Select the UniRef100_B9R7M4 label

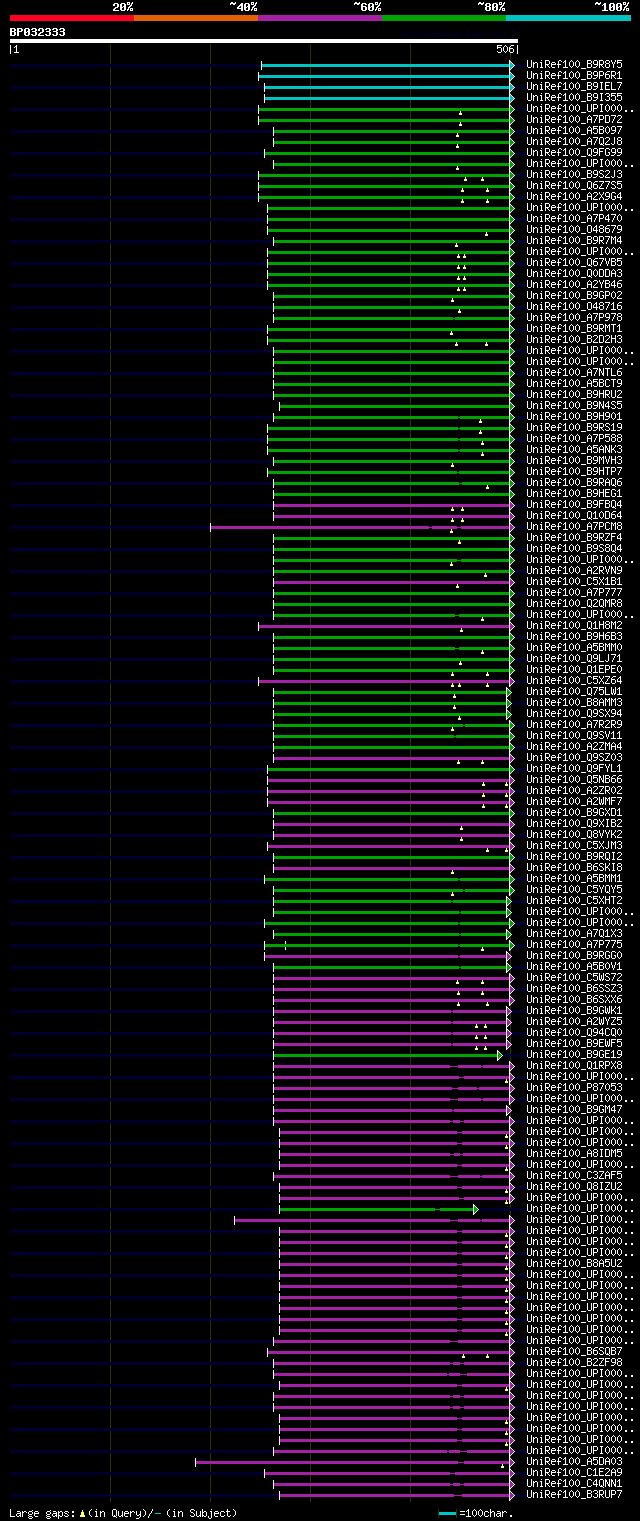[x=574, y=240]
